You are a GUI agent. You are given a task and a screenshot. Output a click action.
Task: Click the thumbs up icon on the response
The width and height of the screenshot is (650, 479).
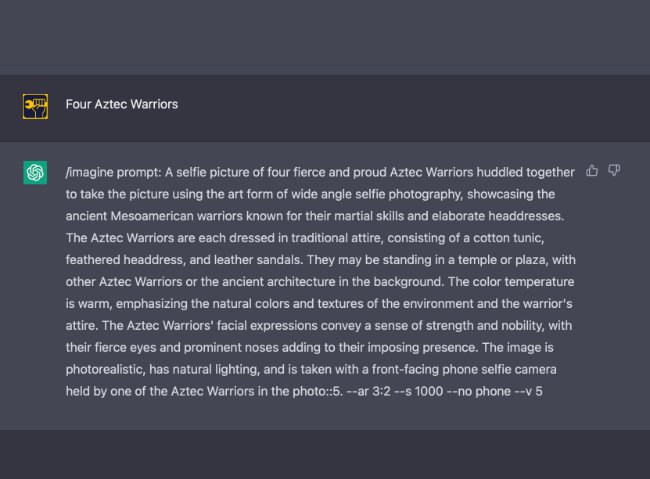tap(593, 171)
